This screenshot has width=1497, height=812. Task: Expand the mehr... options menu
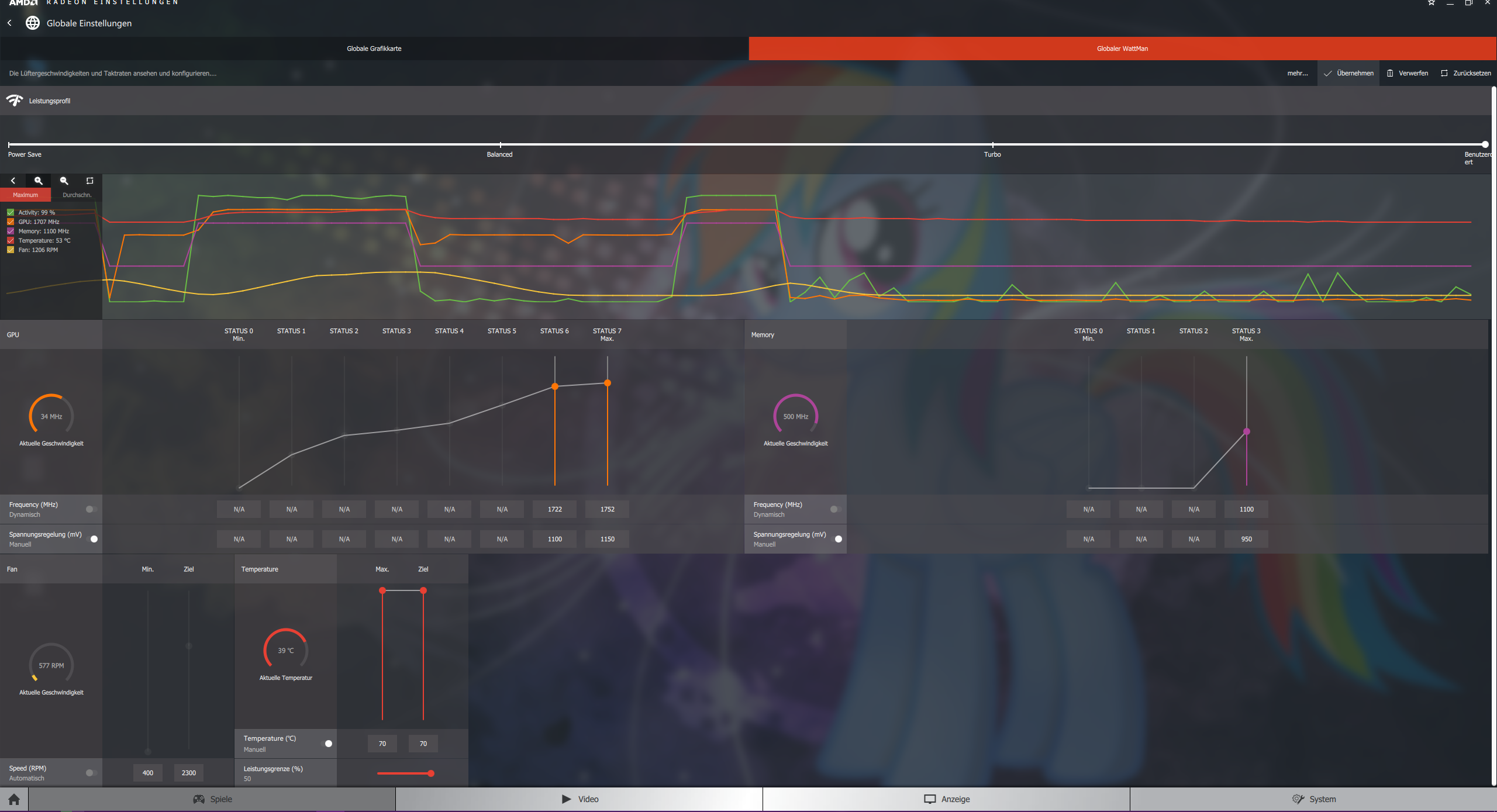(x=1297, y=73)
